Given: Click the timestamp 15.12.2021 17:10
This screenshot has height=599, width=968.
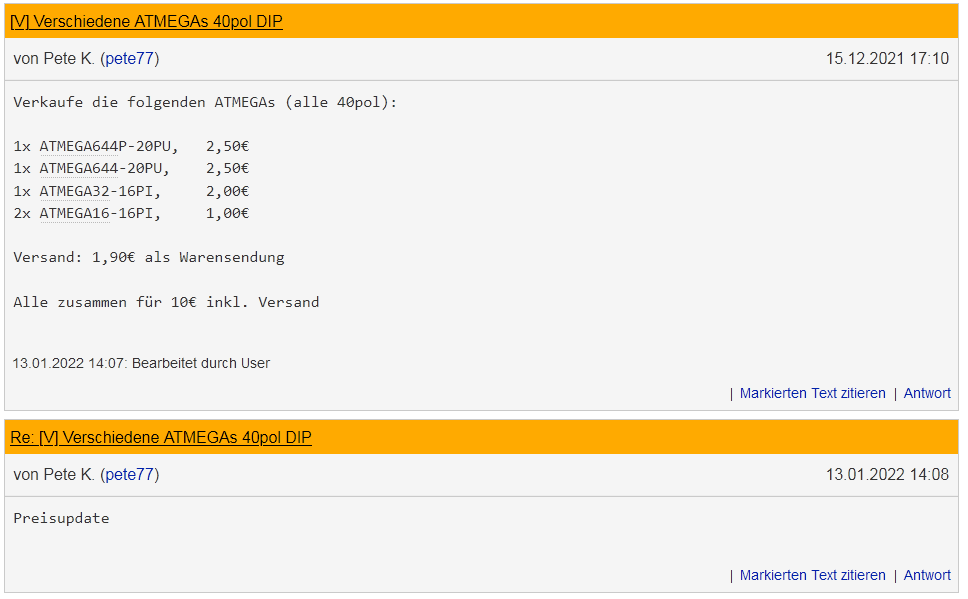Looking at the screenshot, I should 887,59.
